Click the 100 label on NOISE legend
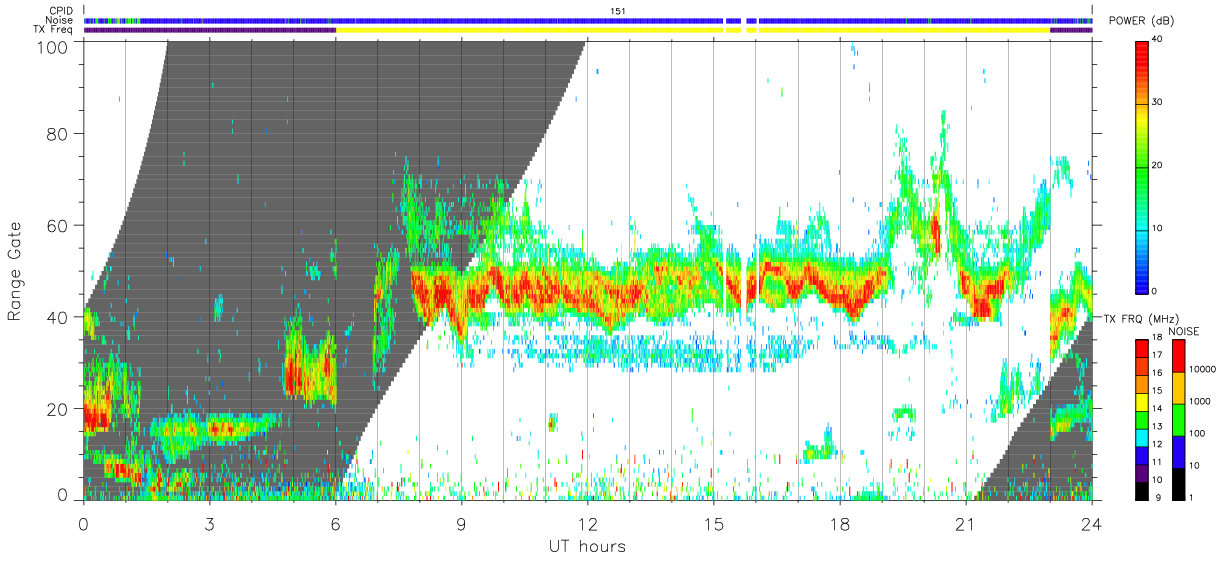Viewport: 1228px width, 567px height. point(1196,433)
